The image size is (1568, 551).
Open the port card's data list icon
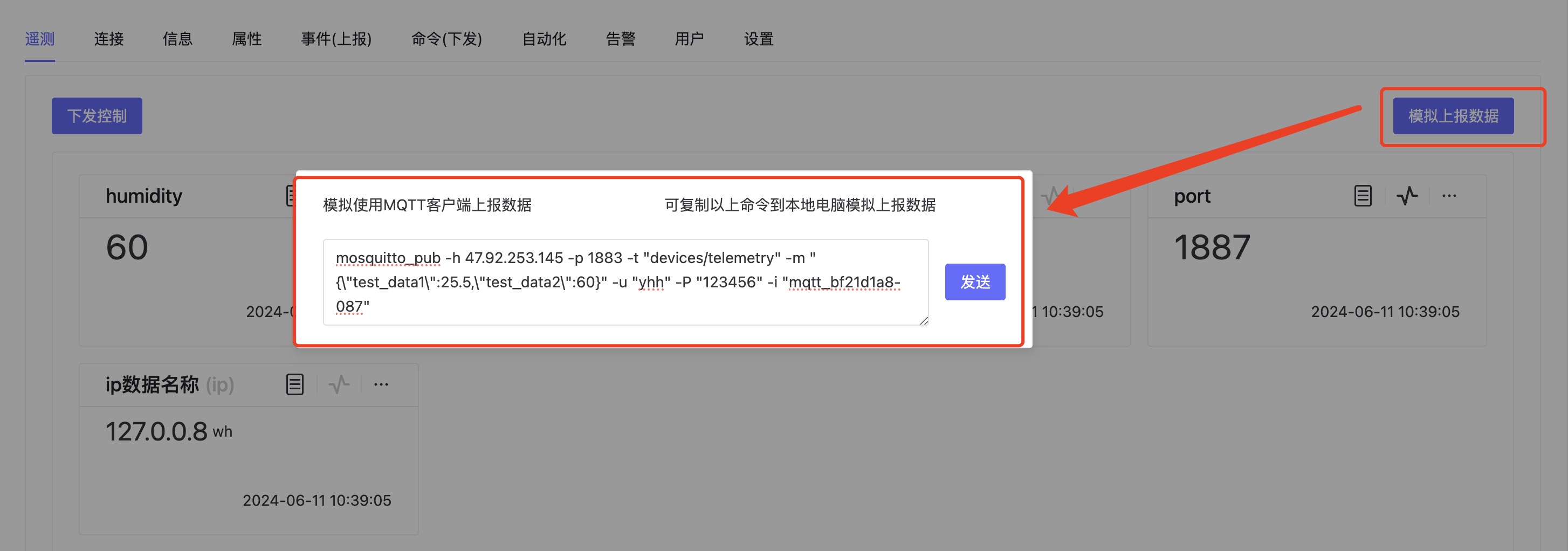pos(1362,196)
